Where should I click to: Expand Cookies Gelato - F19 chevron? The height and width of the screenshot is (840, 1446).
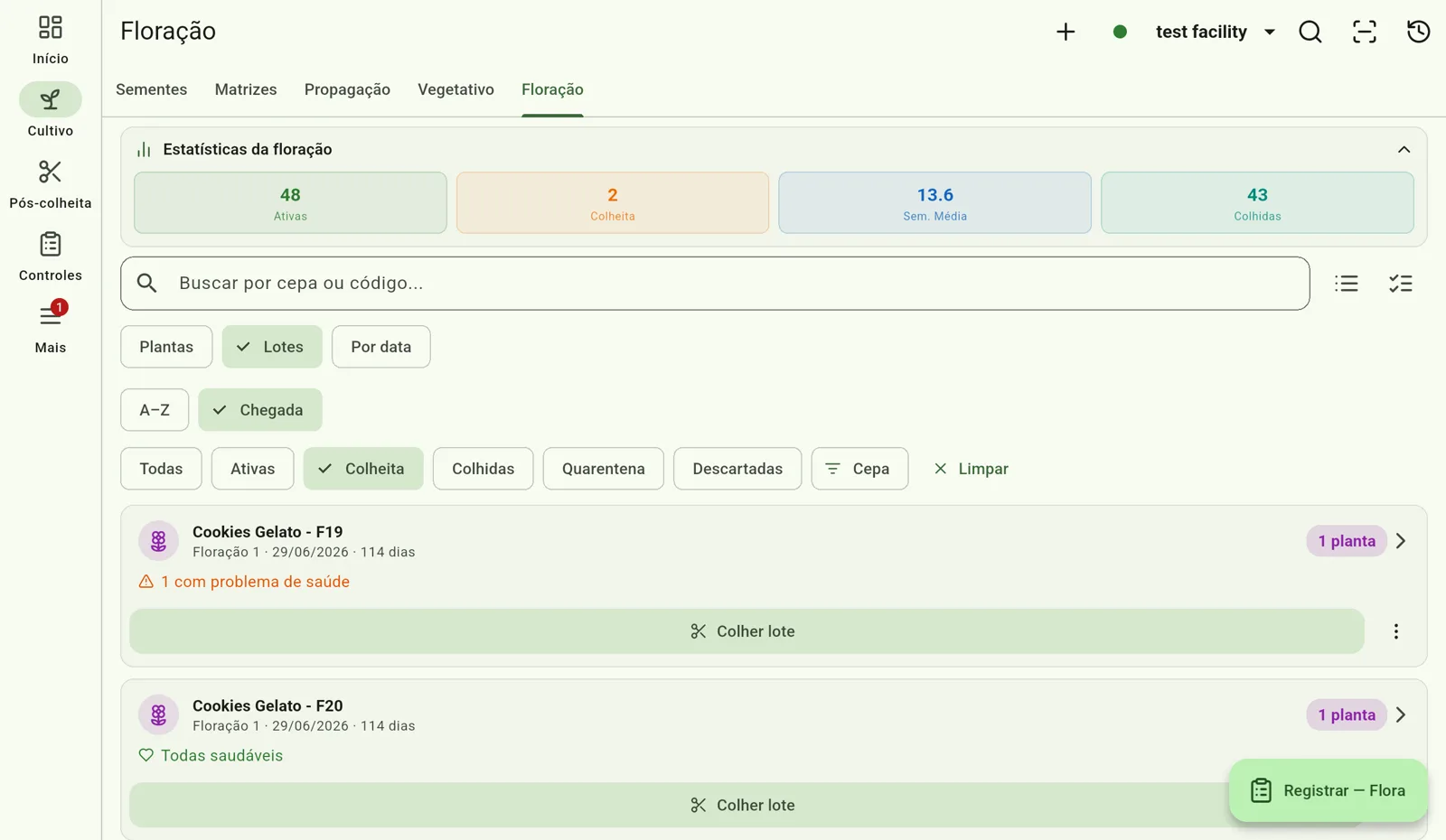[x=1401, y=541]
